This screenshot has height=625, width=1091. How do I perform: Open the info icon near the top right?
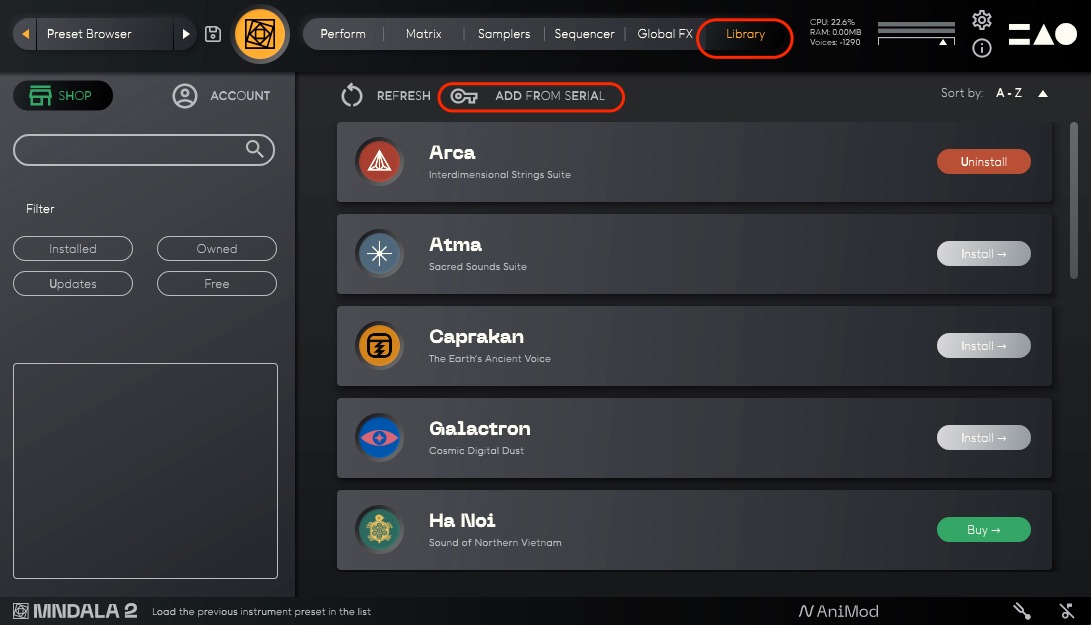click(982, 48)
